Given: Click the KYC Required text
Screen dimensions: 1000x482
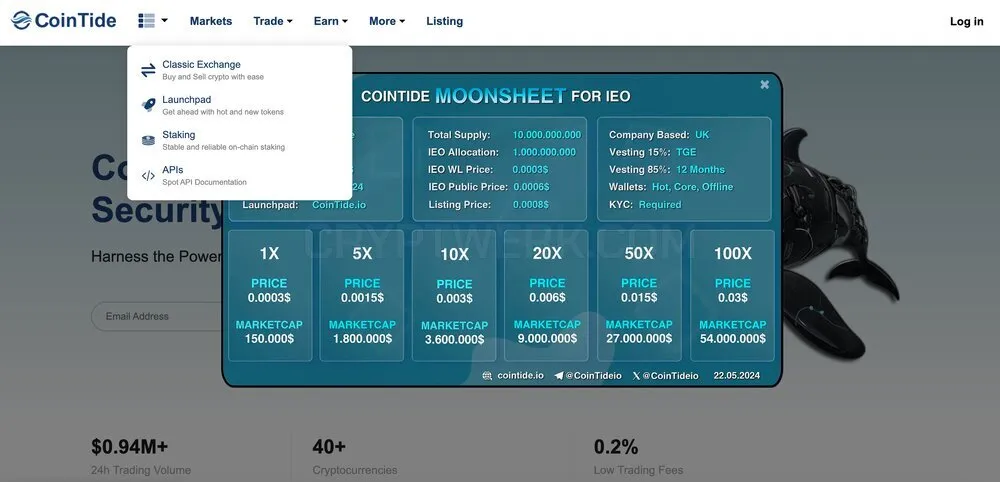Looking at the screenshot, I should (645, 205).
